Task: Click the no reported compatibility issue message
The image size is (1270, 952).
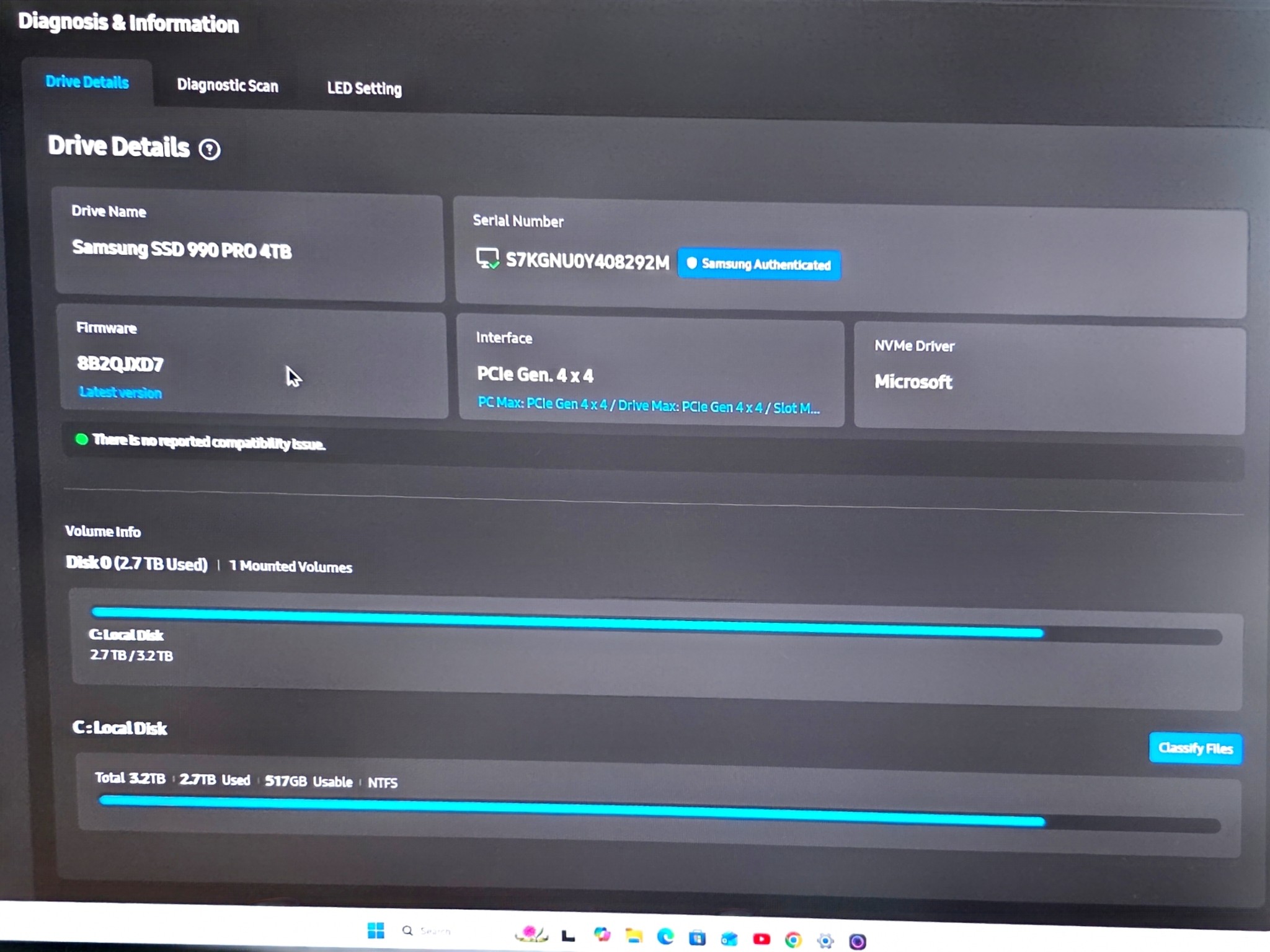Action: click(208, 442)
